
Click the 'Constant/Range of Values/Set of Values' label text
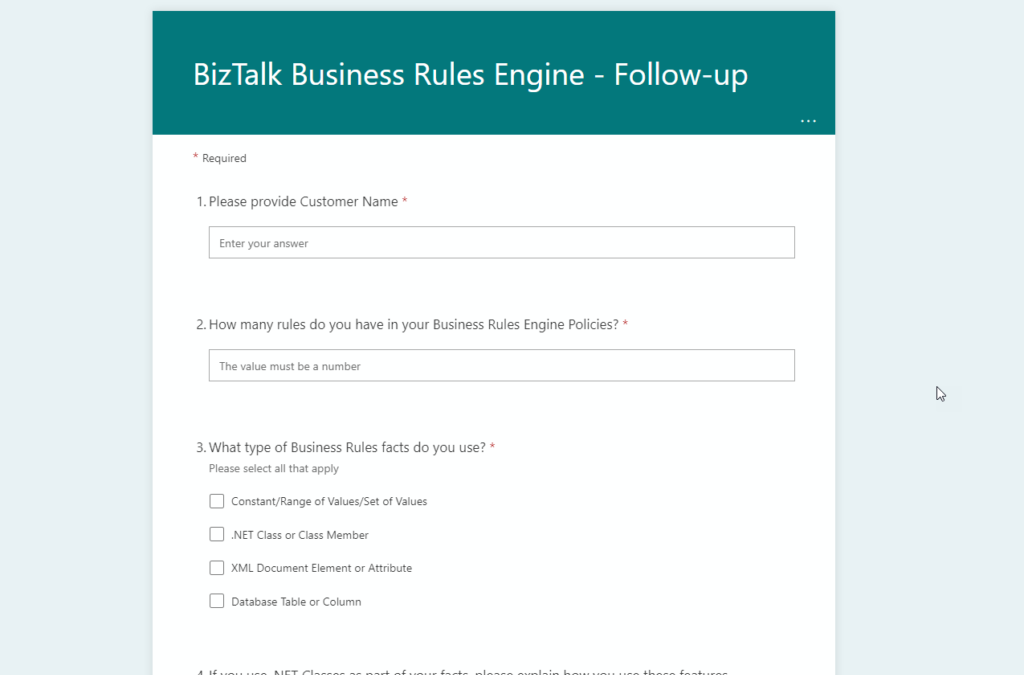click(329, 501)
